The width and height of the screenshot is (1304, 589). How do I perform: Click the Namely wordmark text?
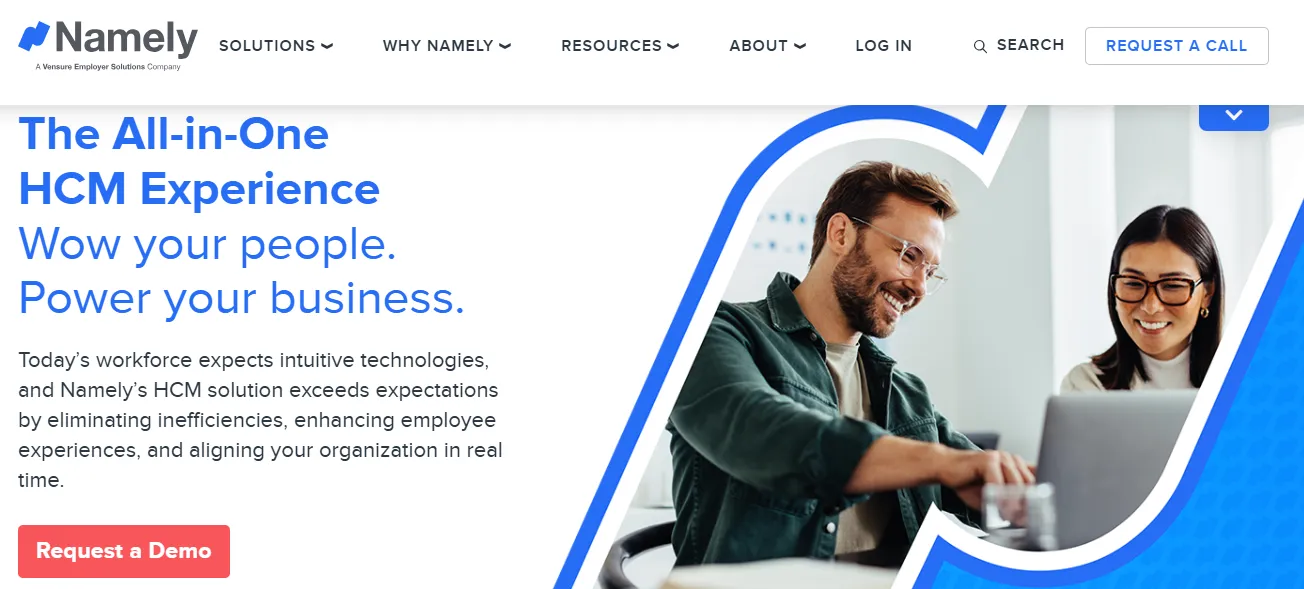tap(127, 38)
